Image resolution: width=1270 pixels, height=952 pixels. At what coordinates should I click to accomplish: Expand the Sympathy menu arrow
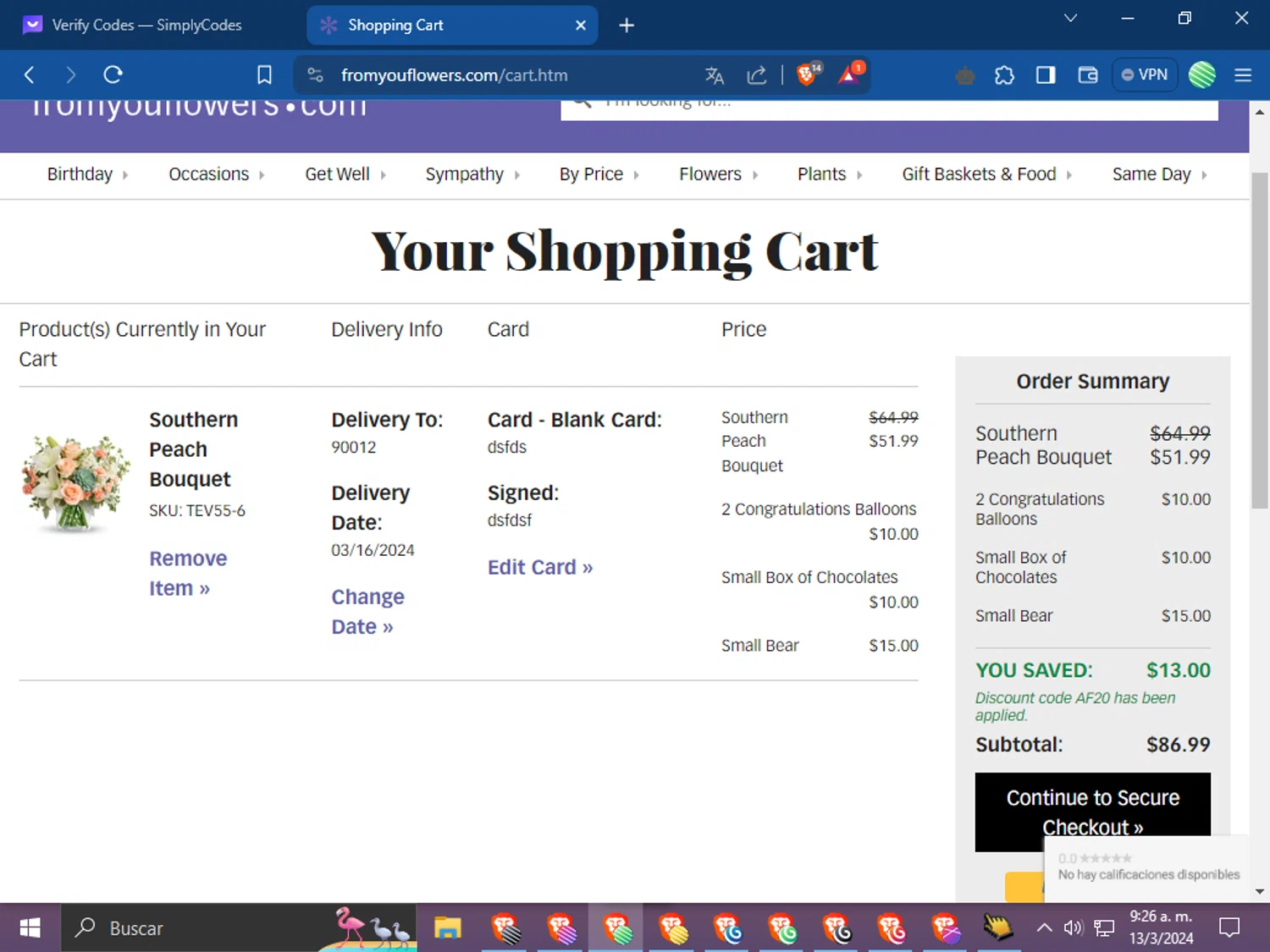pyautogui.click(x=516, y=175)
